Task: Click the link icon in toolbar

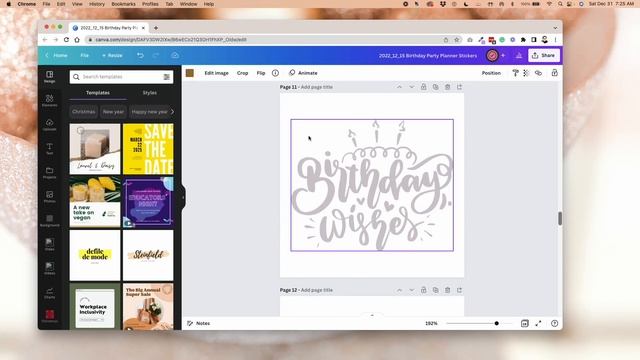Action: [x=538, y=73]
